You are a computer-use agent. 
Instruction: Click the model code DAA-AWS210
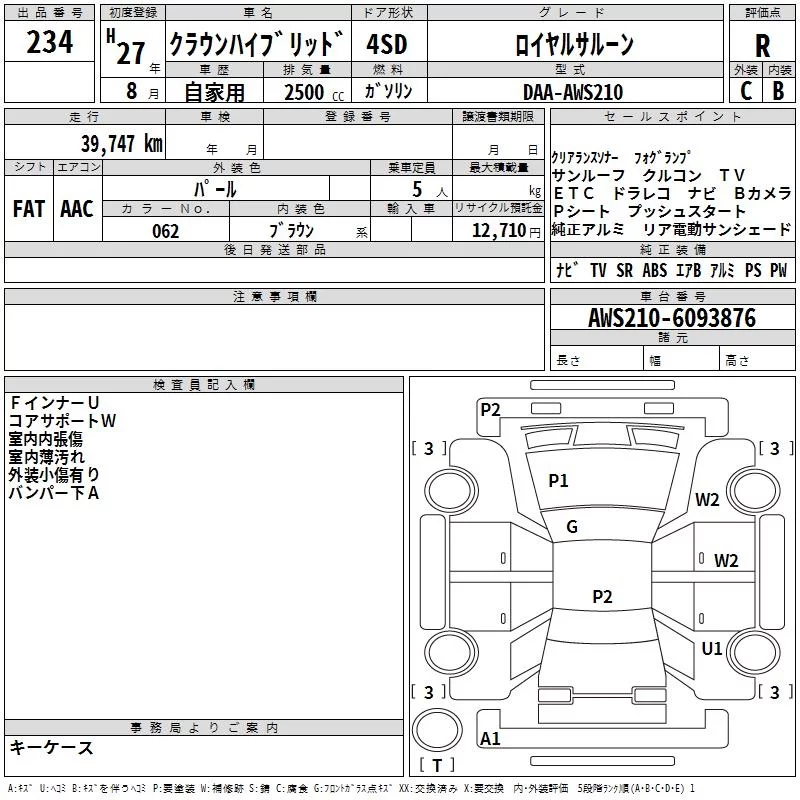(573, 92)
